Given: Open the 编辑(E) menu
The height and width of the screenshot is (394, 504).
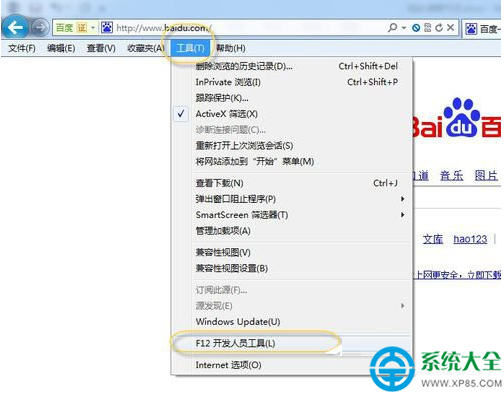Looking at the screenshot, I should [x=61, y=48].
